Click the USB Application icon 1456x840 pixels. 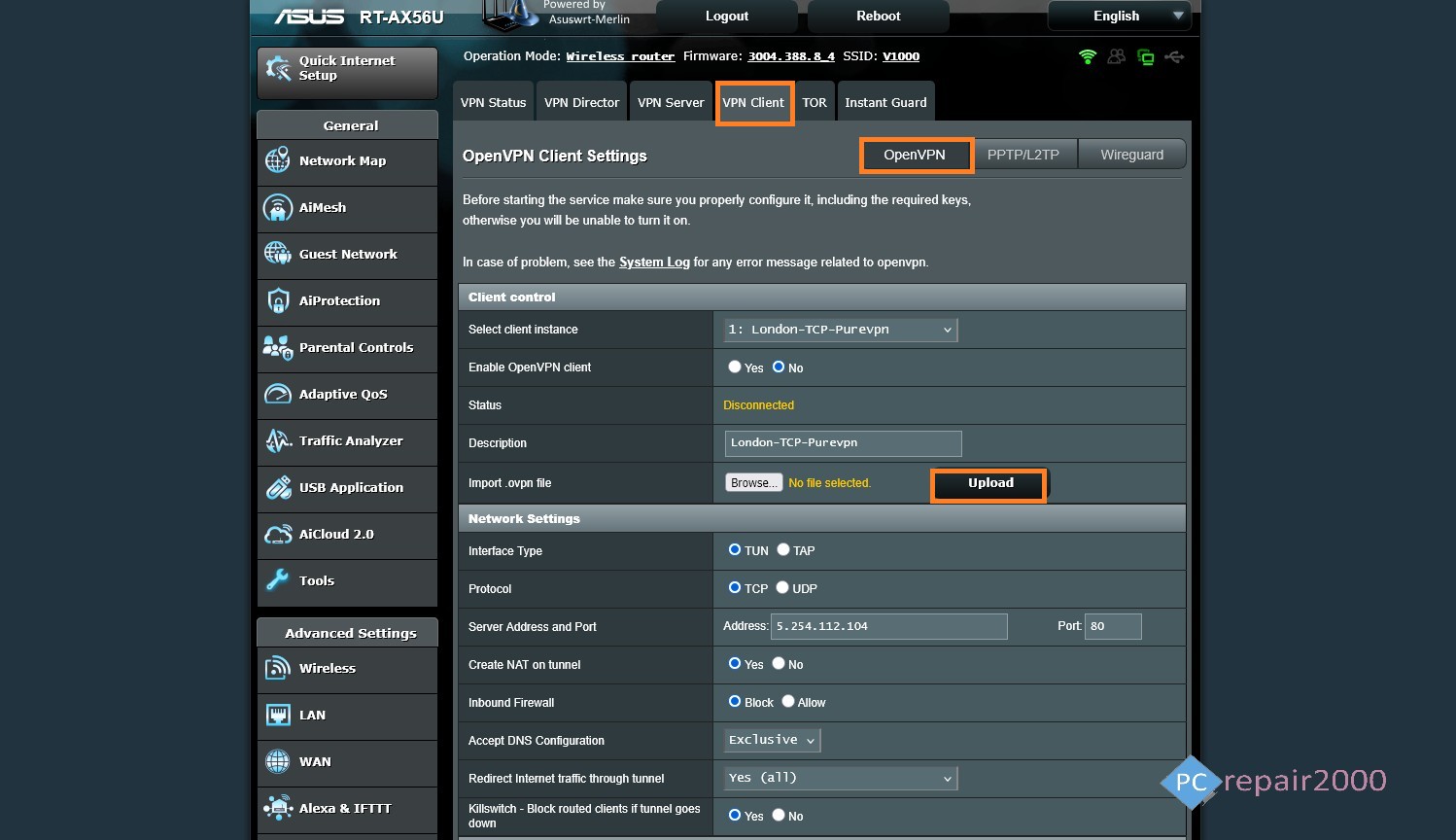(278, 487)
